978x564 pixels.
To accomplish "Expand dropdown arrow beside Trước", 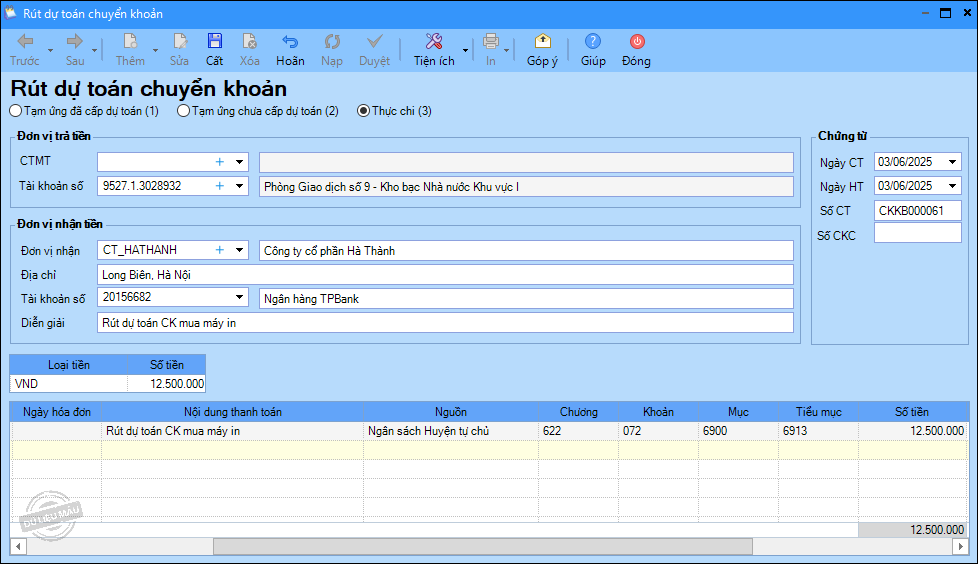I will (x=51, y=51).
